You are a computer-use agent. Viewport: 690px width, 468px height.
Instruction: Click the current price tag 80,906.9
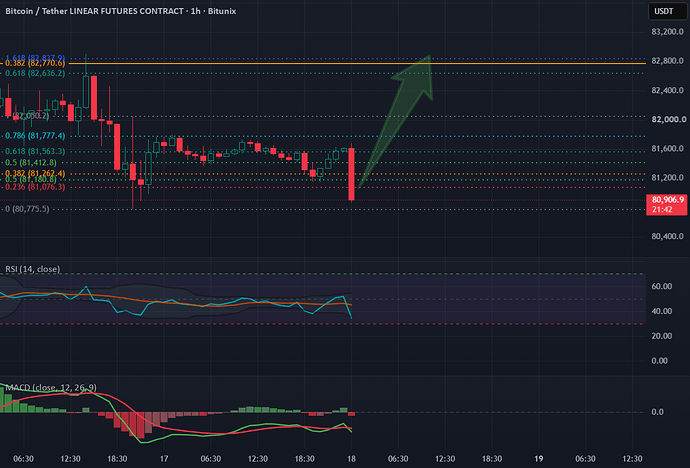(667, 200)
